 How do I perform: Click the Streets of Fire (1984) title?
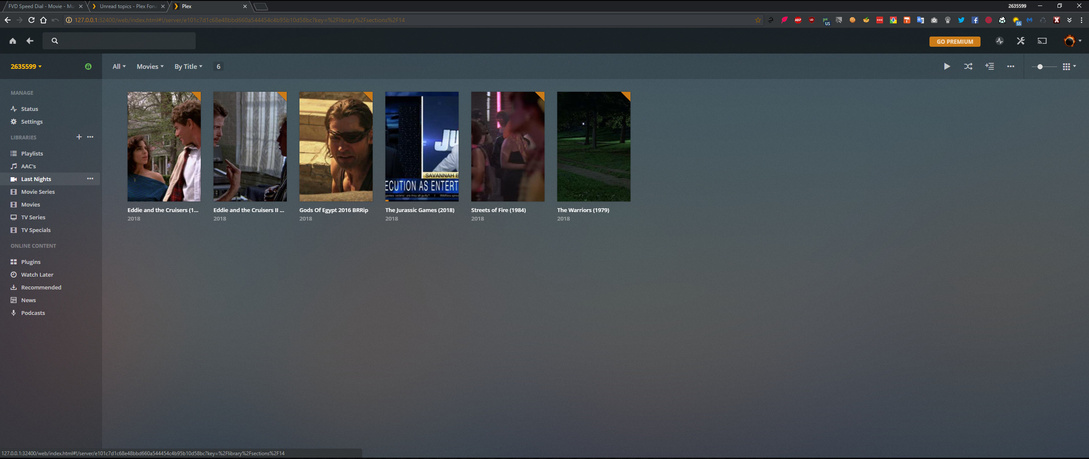497,210
